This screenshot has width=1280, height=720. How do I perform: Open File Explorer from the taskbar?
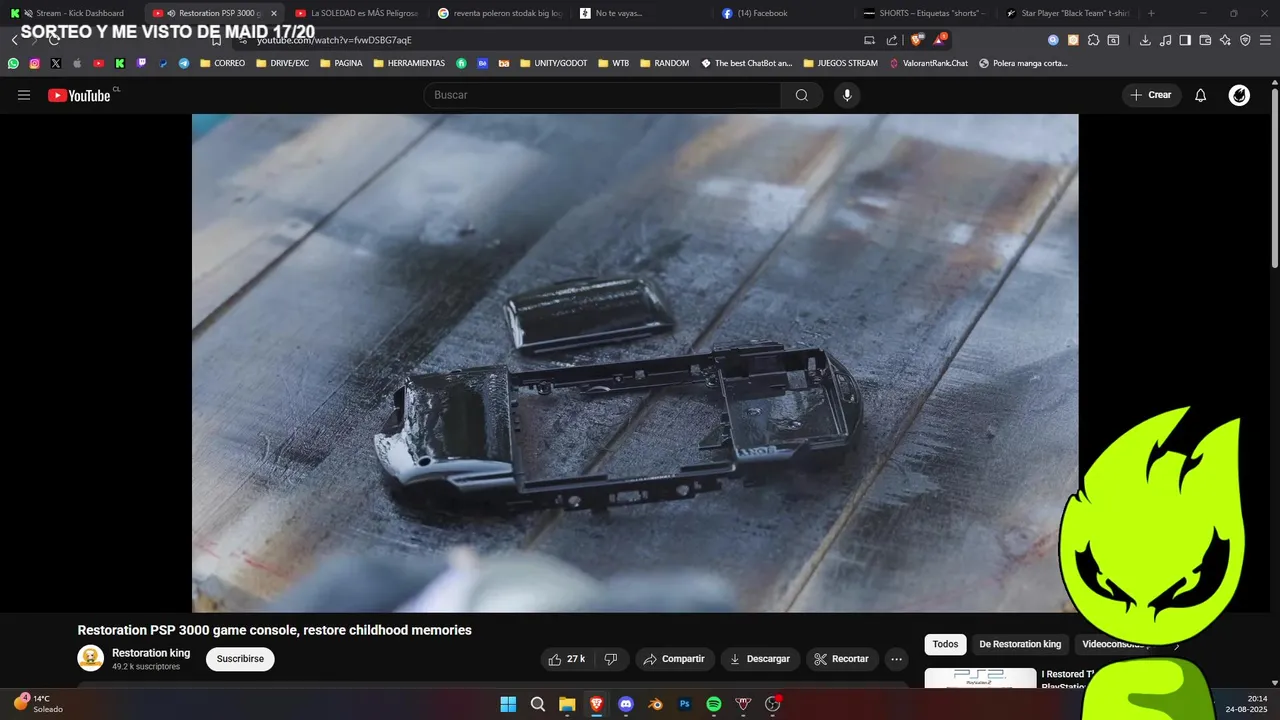click(567, 704)
